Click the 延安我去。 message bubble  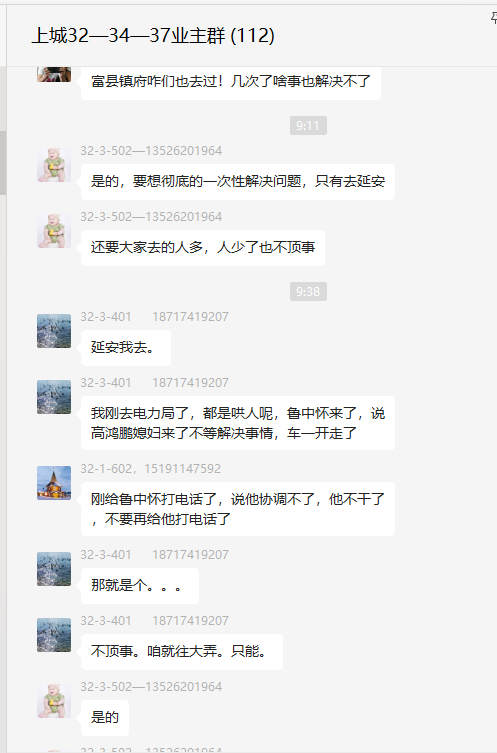[x=126, y=348]
